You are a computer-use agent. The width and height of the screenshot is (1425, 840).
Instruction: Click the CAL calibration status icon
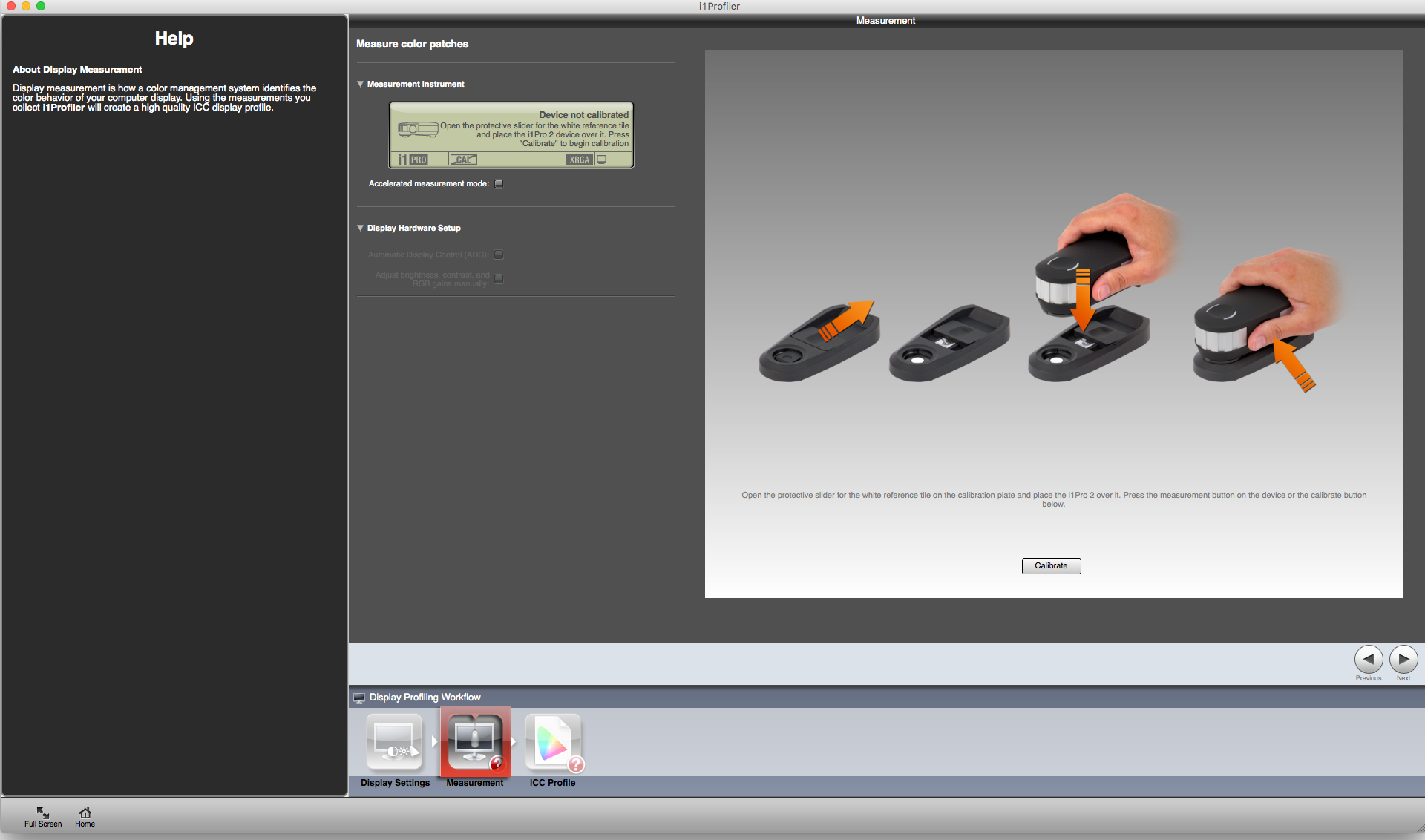[x=464, y=160]
